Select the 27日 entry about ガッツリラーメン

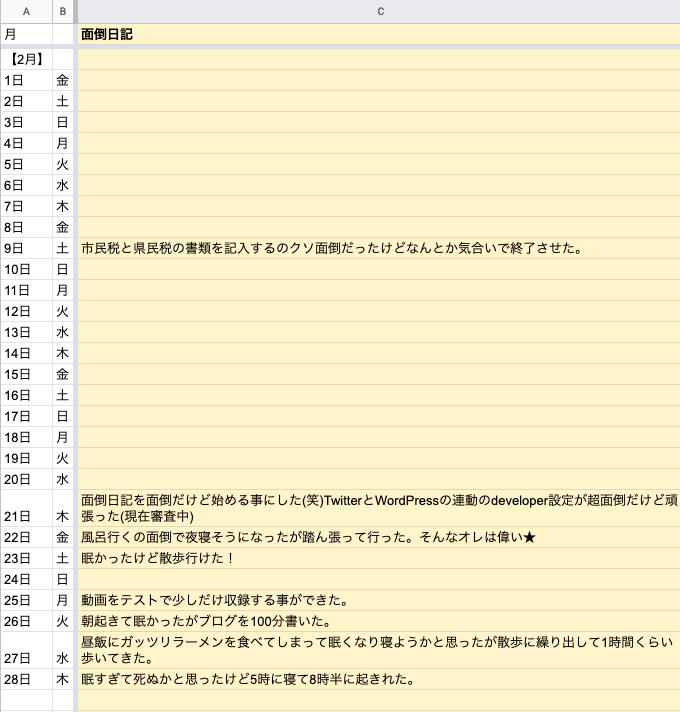click(379, 650)
